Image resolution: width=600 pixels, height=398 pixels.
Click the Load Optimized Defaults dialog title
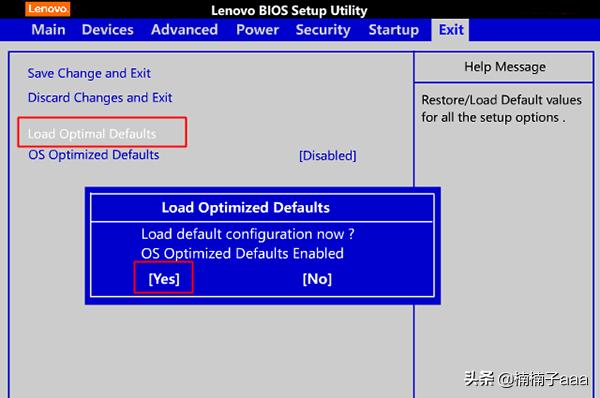coord(245,207)
